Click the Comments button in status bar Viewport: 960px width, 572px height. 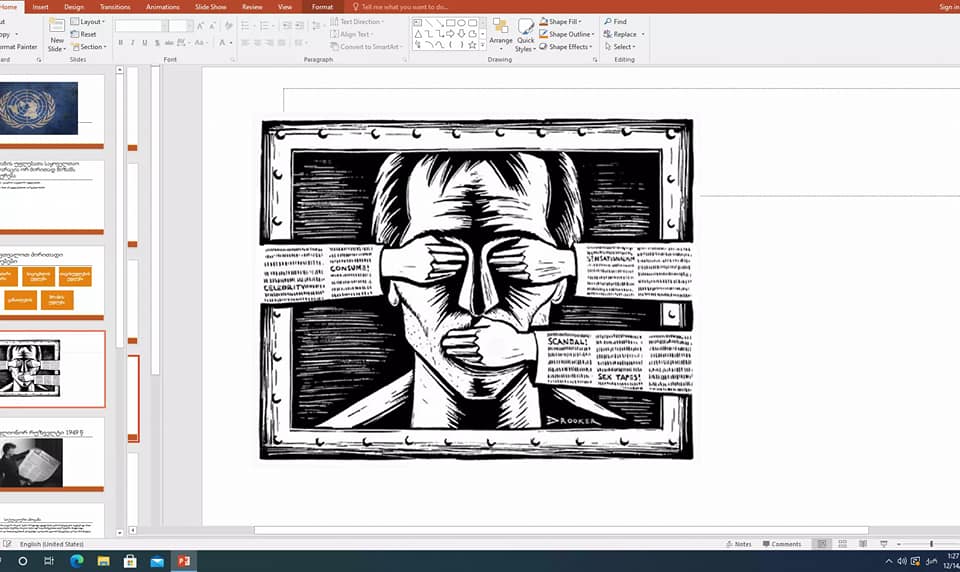point(782,544)
